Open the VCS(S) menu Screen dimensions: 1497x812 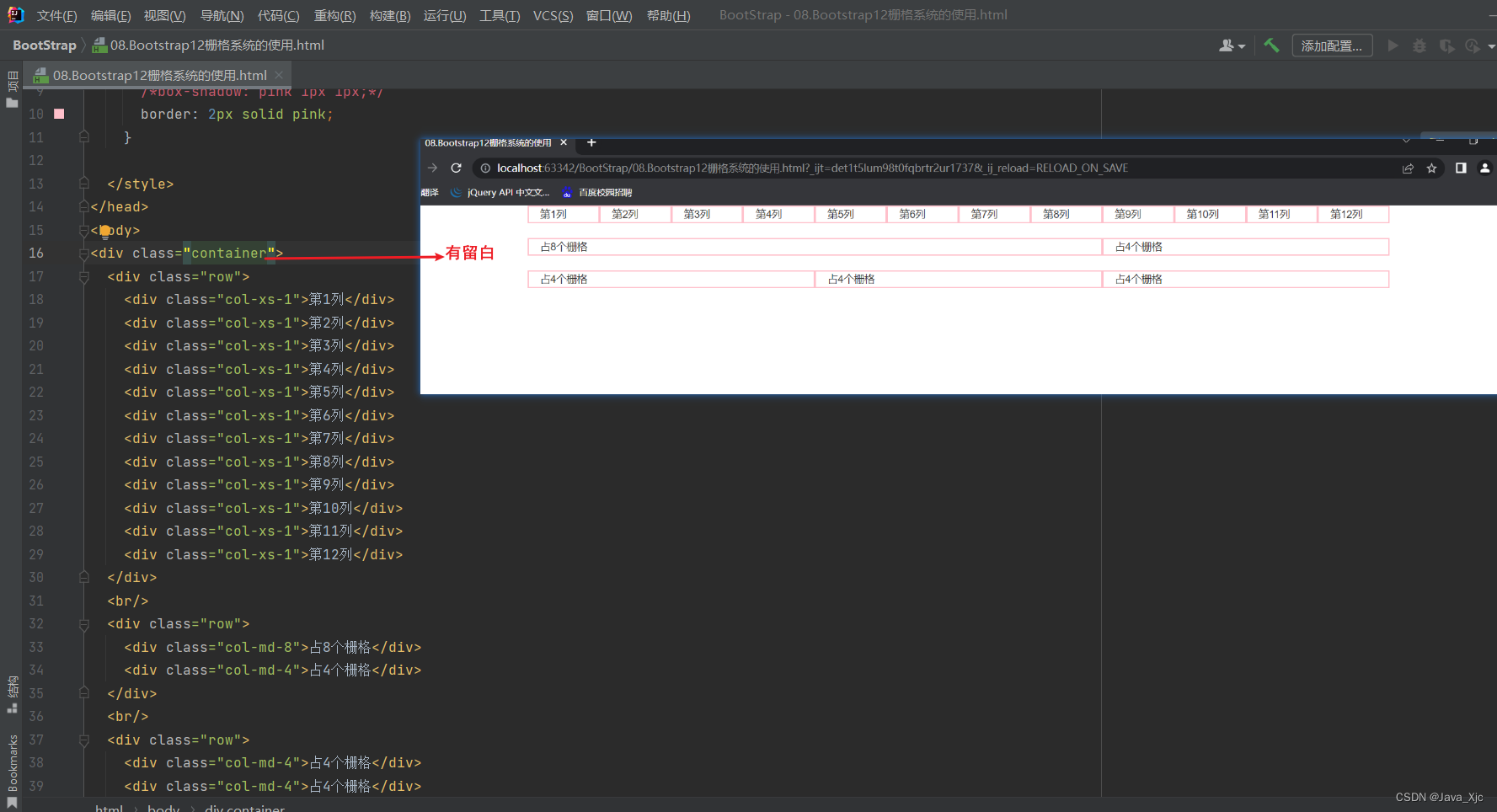pyautogui.click(x=553, y=16)
